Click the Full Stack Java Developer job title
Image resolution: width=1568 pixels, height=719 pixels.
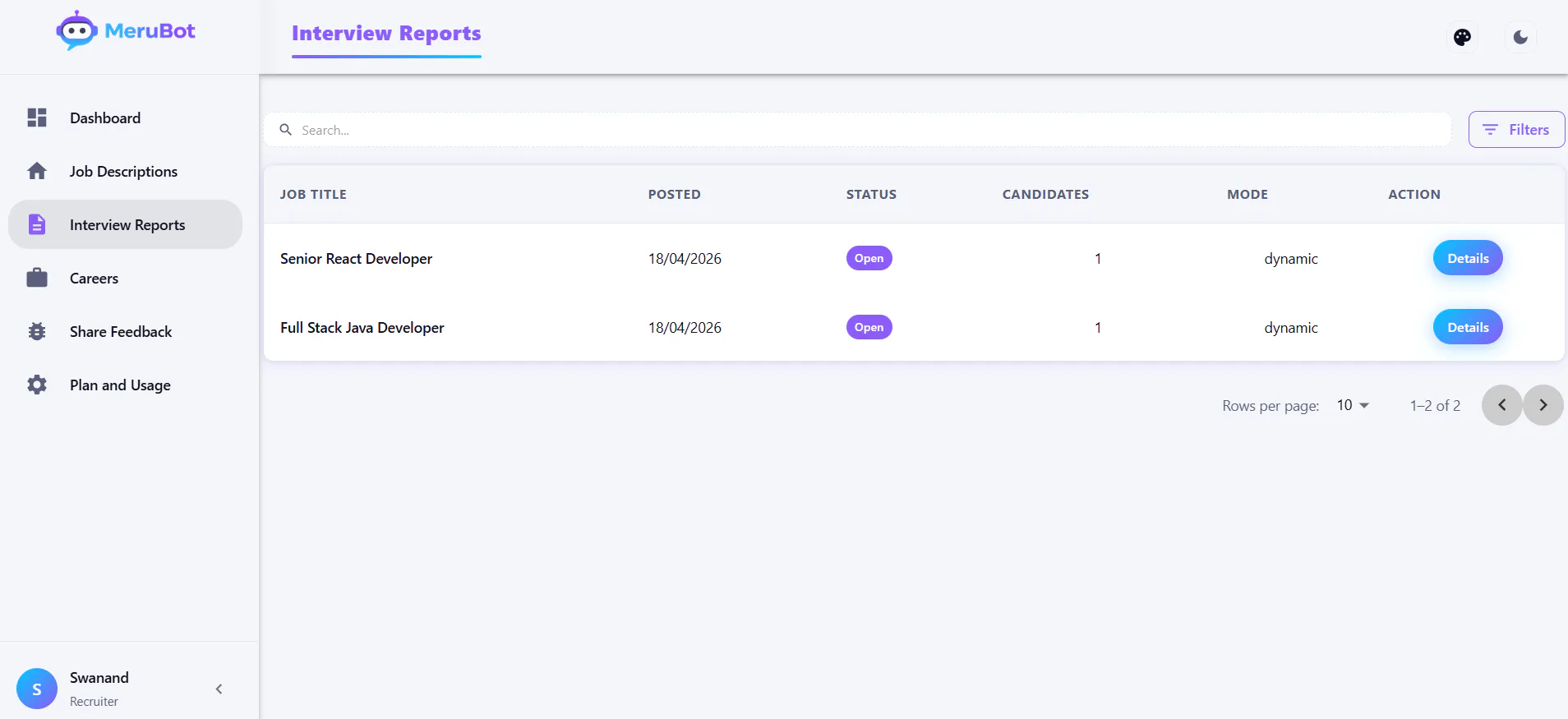(362, 328)
